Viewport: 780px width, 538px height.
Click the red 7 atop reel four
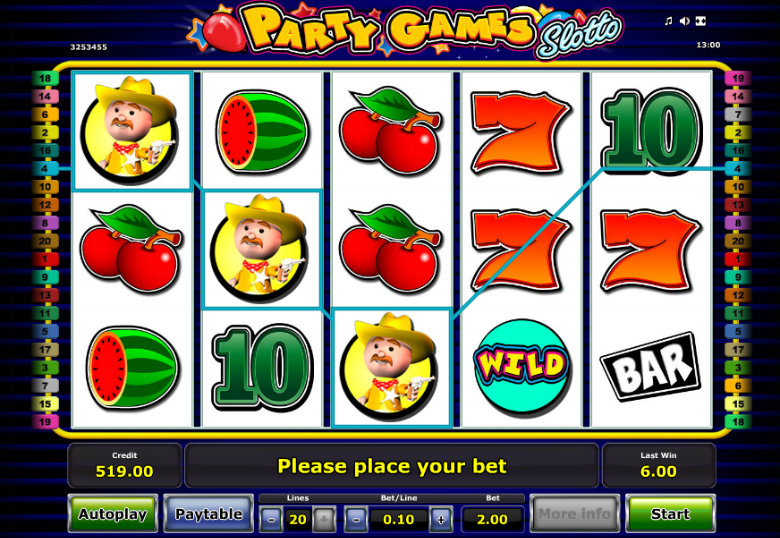[521, 131]
